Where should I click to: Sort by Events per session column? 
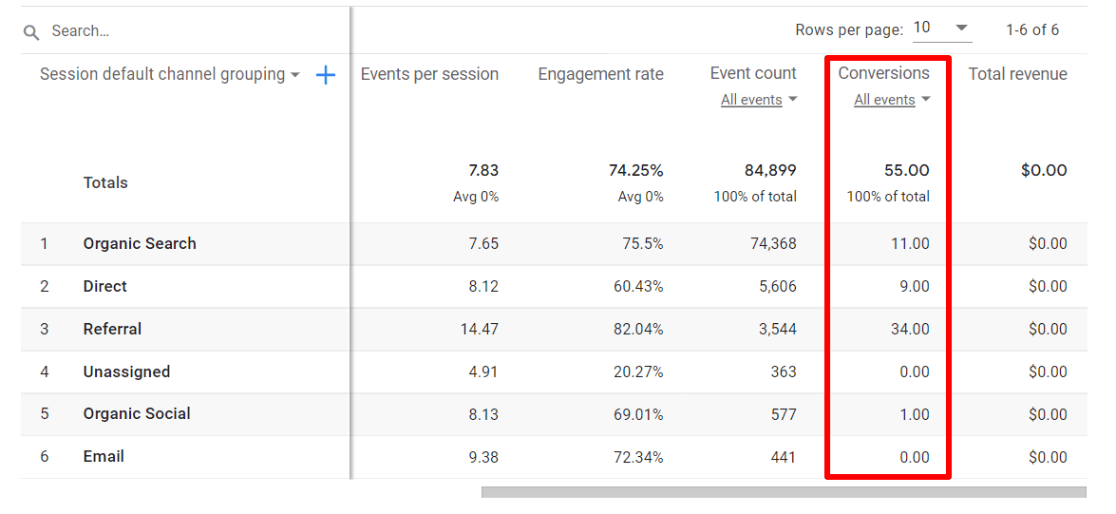(429, 74)
